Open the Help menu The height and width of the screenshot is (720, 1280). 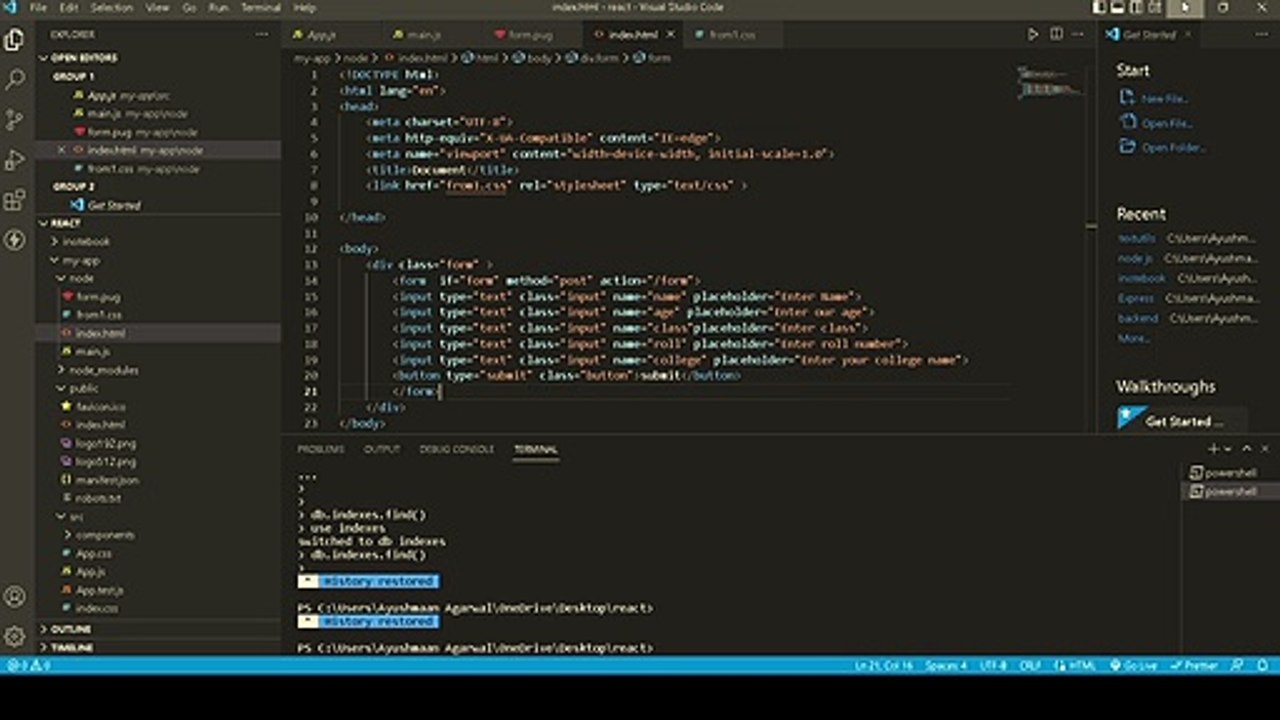304,7
